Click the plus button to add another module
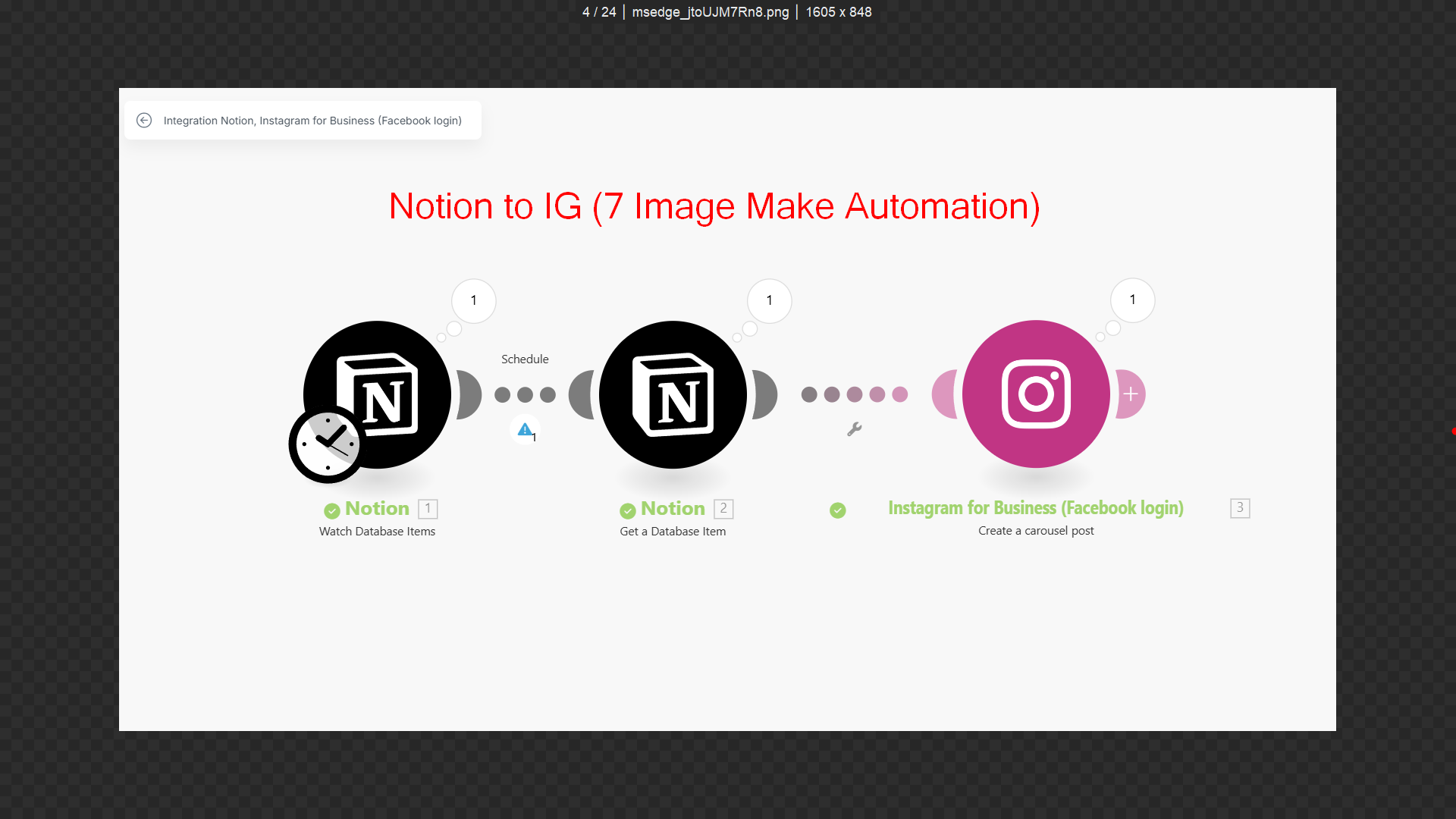Image resolution: width=1456 pixels, height=819 pixels. pos(1131,394)
